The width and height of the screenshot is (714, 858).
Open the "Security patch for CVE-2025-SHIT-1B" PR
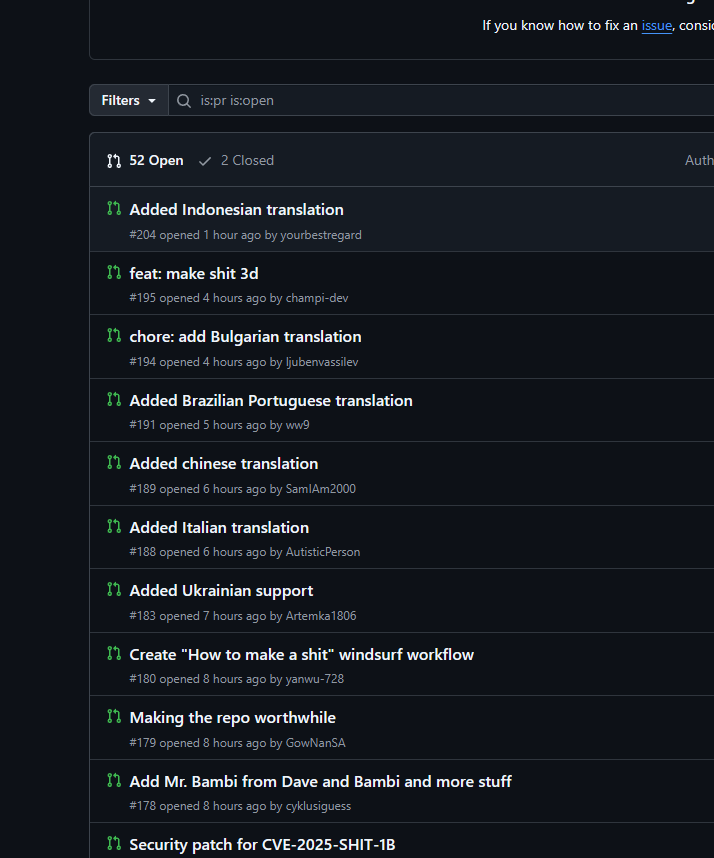(262, 844)
